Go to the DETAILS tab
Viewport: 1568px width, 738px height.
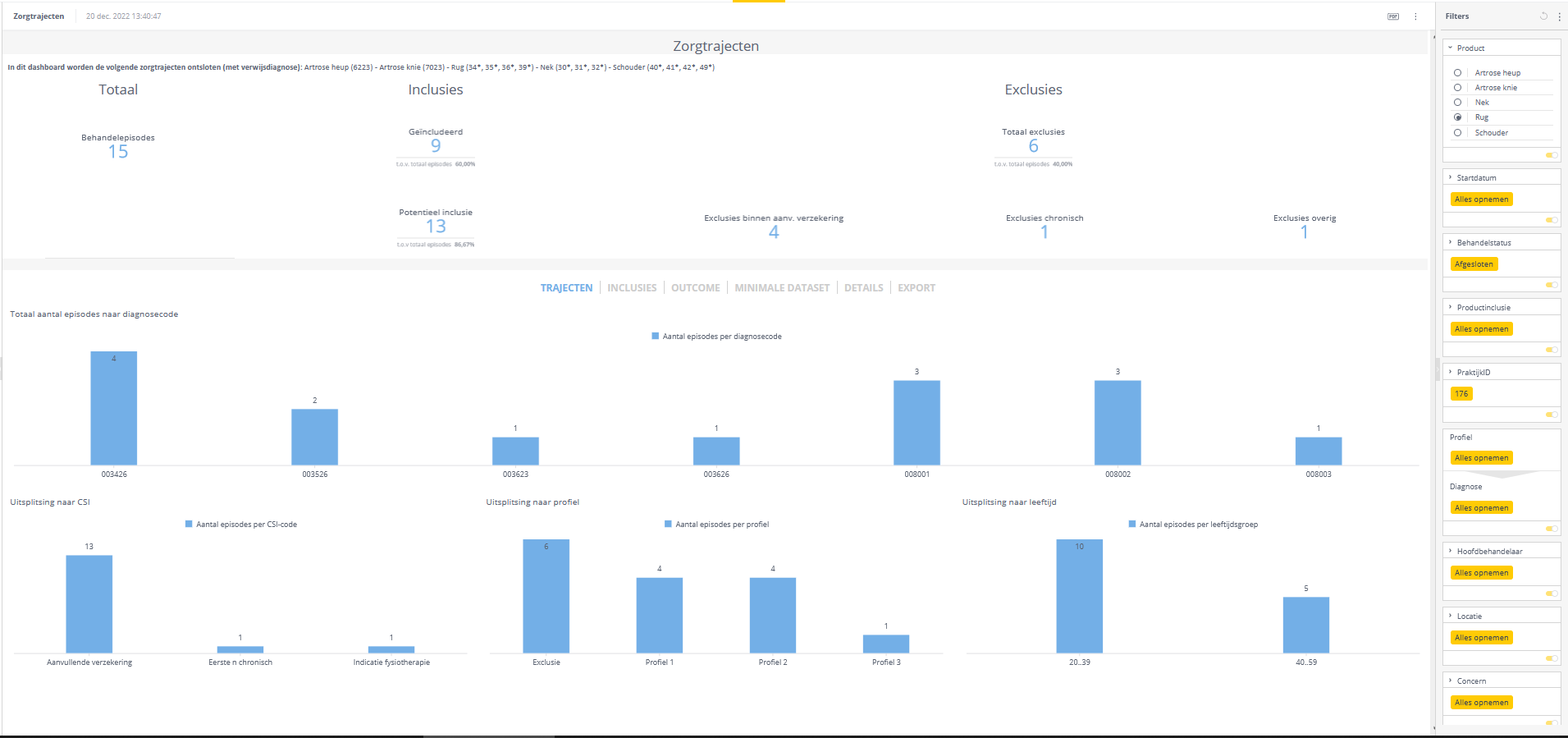864,288
